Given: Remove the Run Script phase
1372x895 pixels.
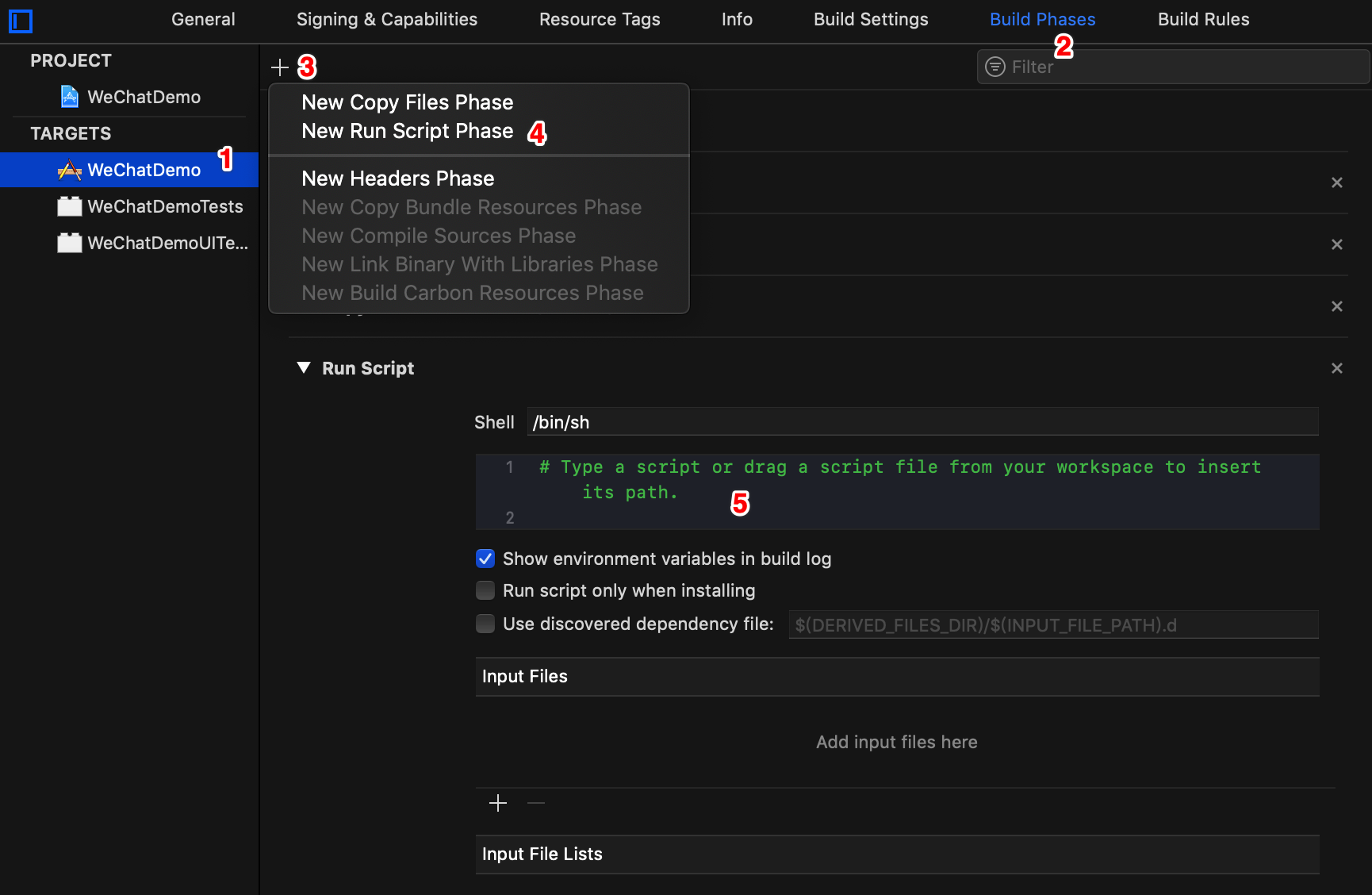Looking at the screenshot, I should pyautogui.click(x=1337, y=368).
